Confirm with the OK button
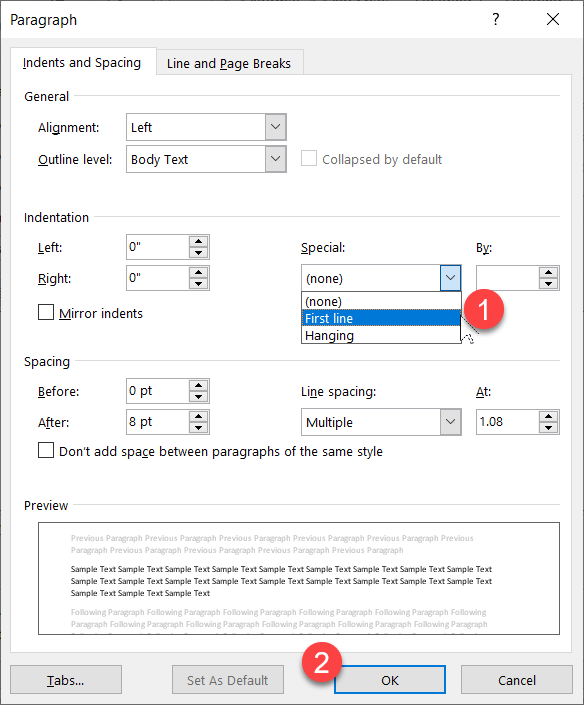The height and width of the screenshot is (705, 584). coord(390,680)
